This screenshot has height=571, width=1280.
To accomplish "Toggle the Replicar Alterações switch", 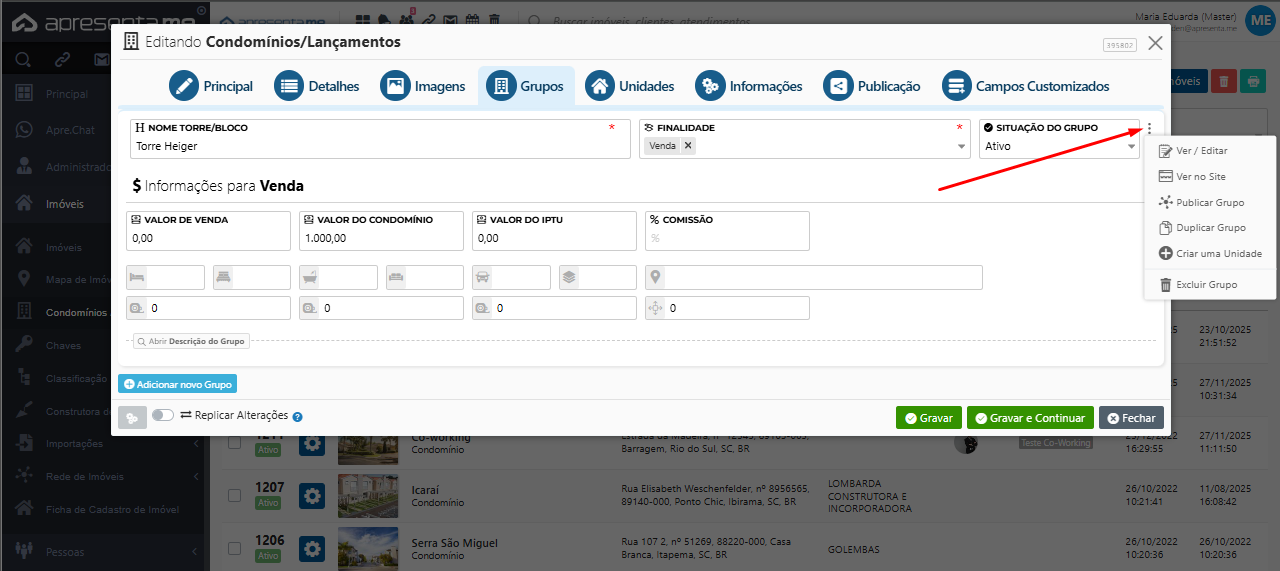I will pyautogui.click(x=163, y=416).
